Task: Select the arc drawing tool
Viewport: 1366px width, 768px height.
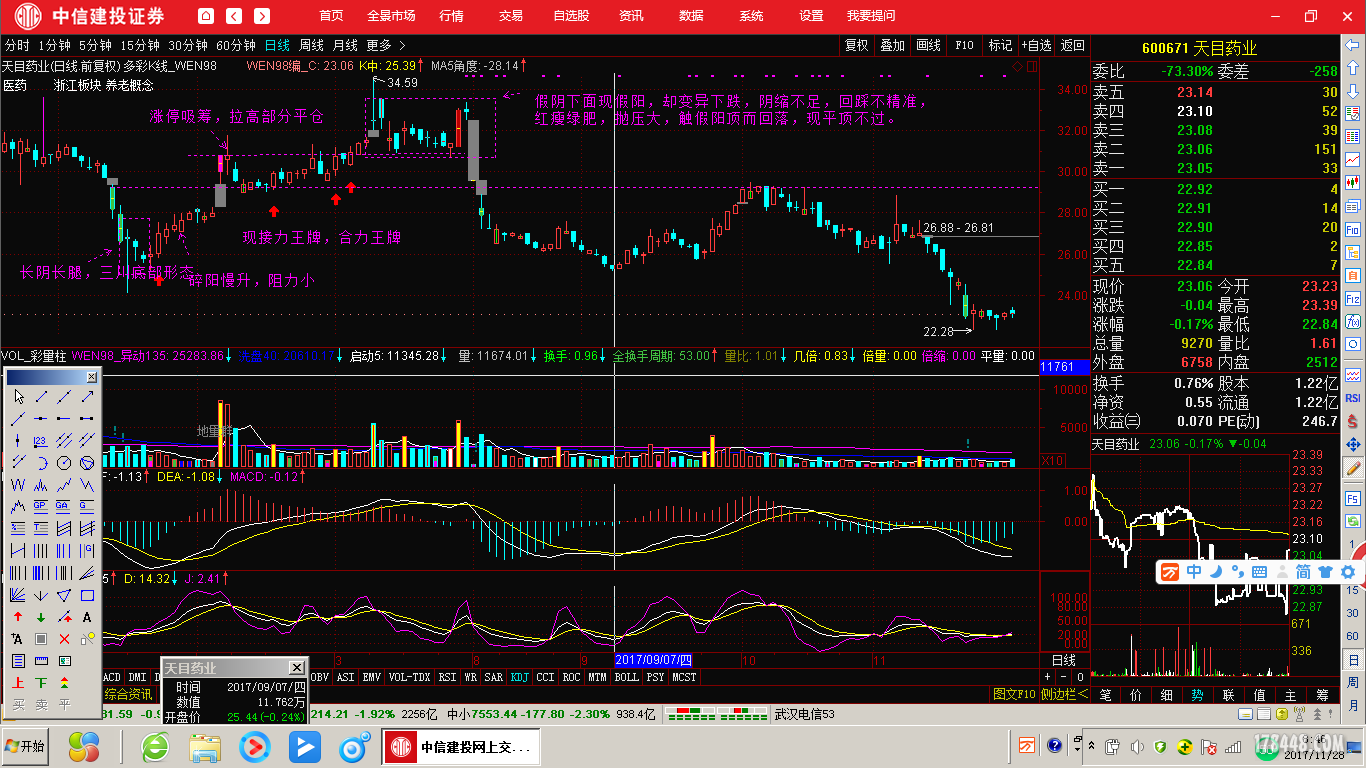Action: [x=41, y=462]
